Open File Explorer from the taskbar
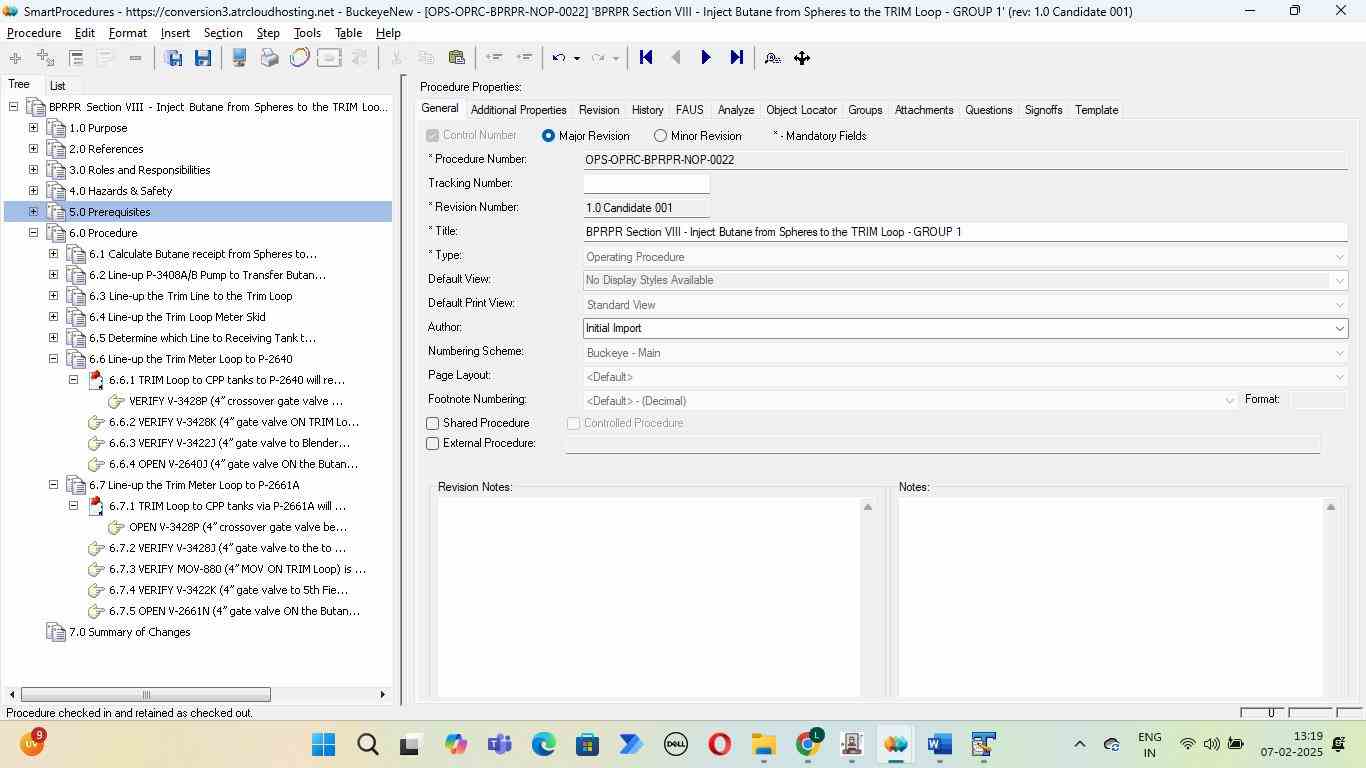The image size is (1366, 768). 764,744
